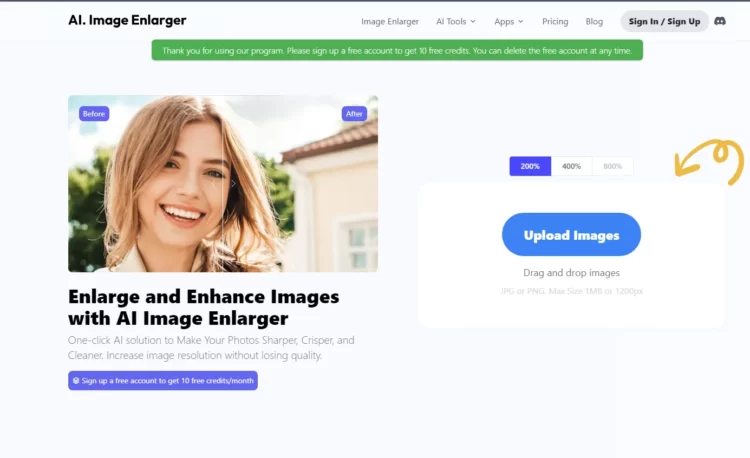Click the Drag and drop images area

coord(571,273)
